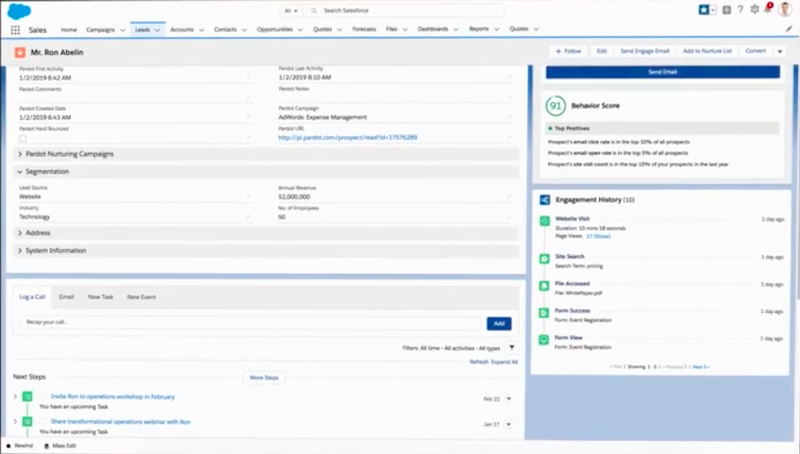Switch to the New Task activity tab
Viewport: 800px width, 454px height.
[101, 297]
